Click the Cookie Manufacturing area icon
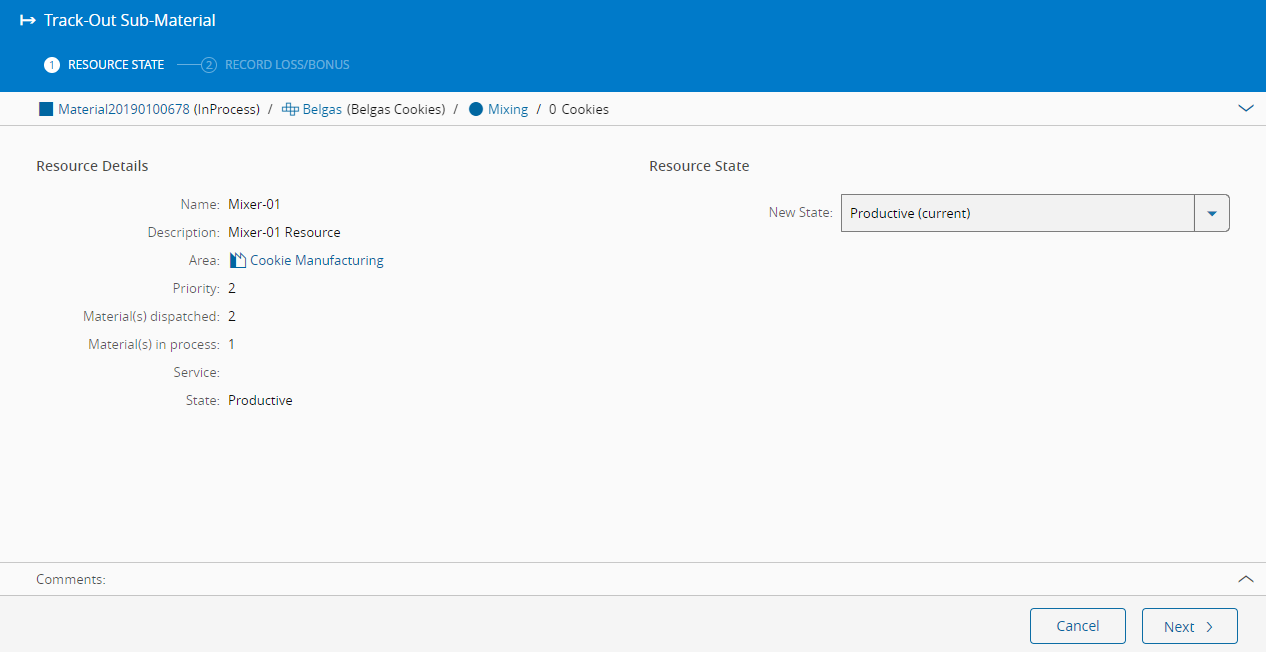This screenshot has width=1266, height=652. [x=237, y=260]
